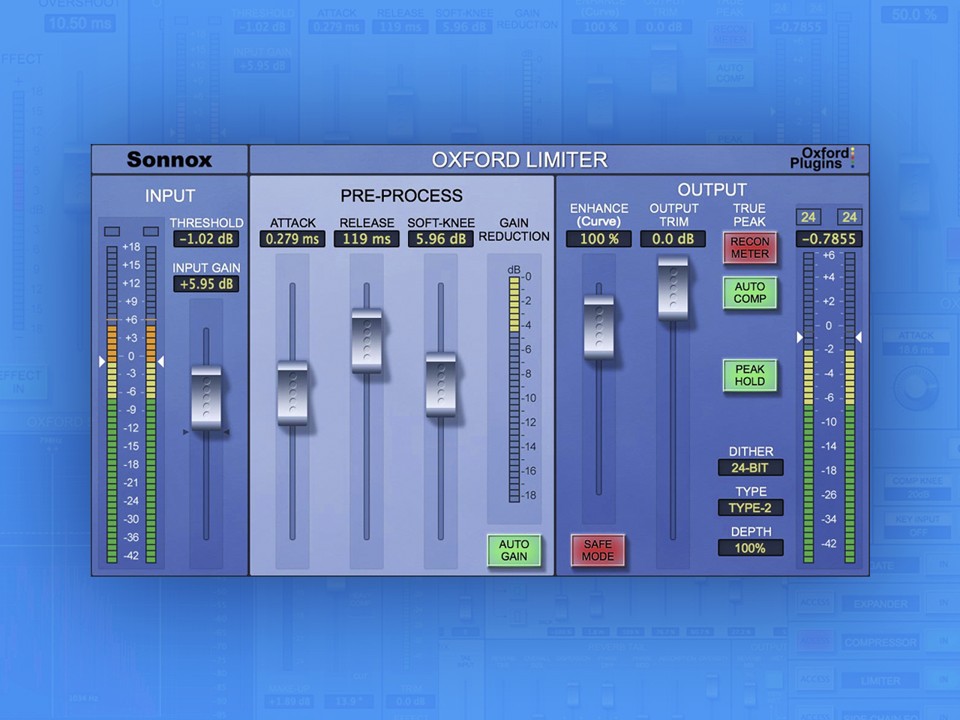
Task: Click the Soft-Knee fader handle
Action: 441,384
